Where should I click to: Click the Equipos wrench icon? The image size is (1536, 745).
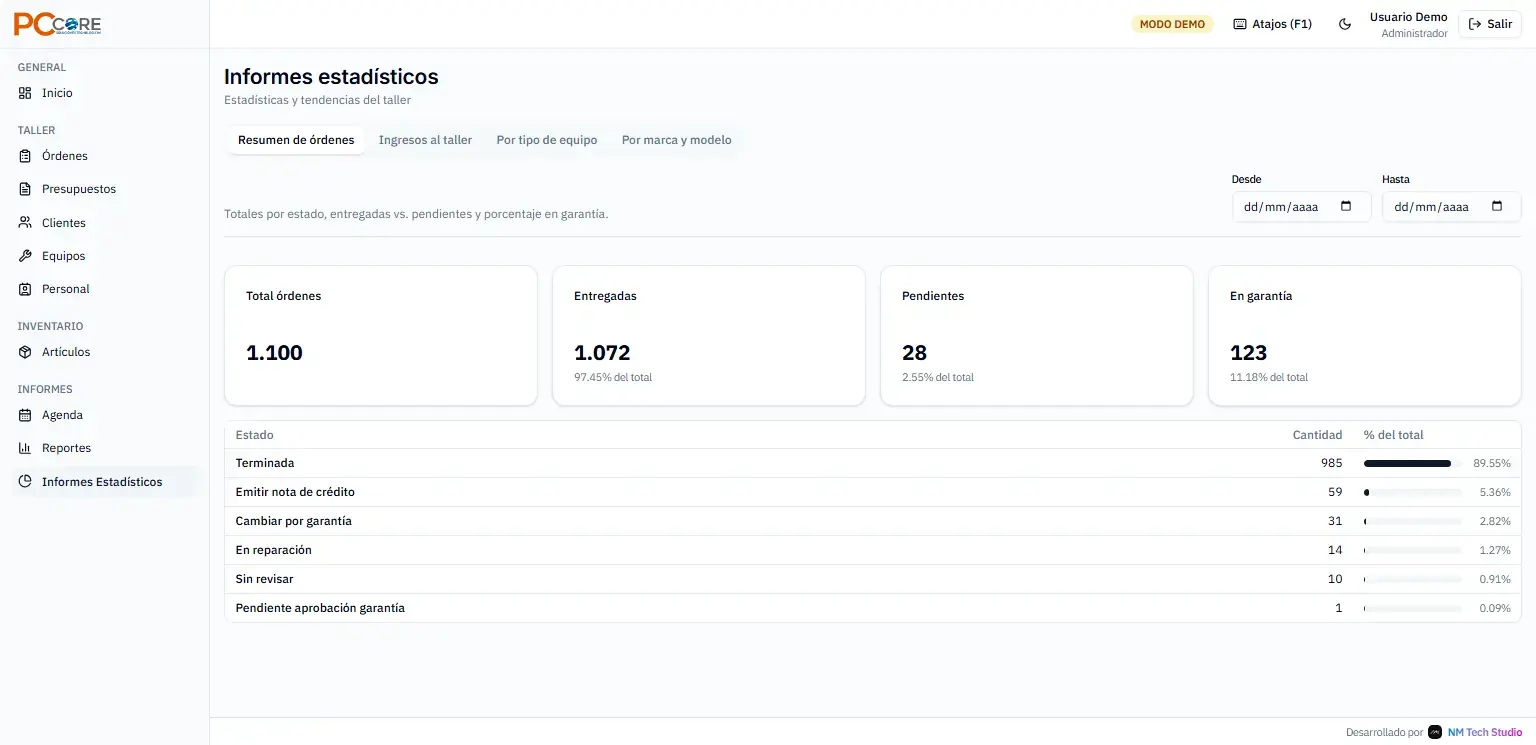pos(25,256)
